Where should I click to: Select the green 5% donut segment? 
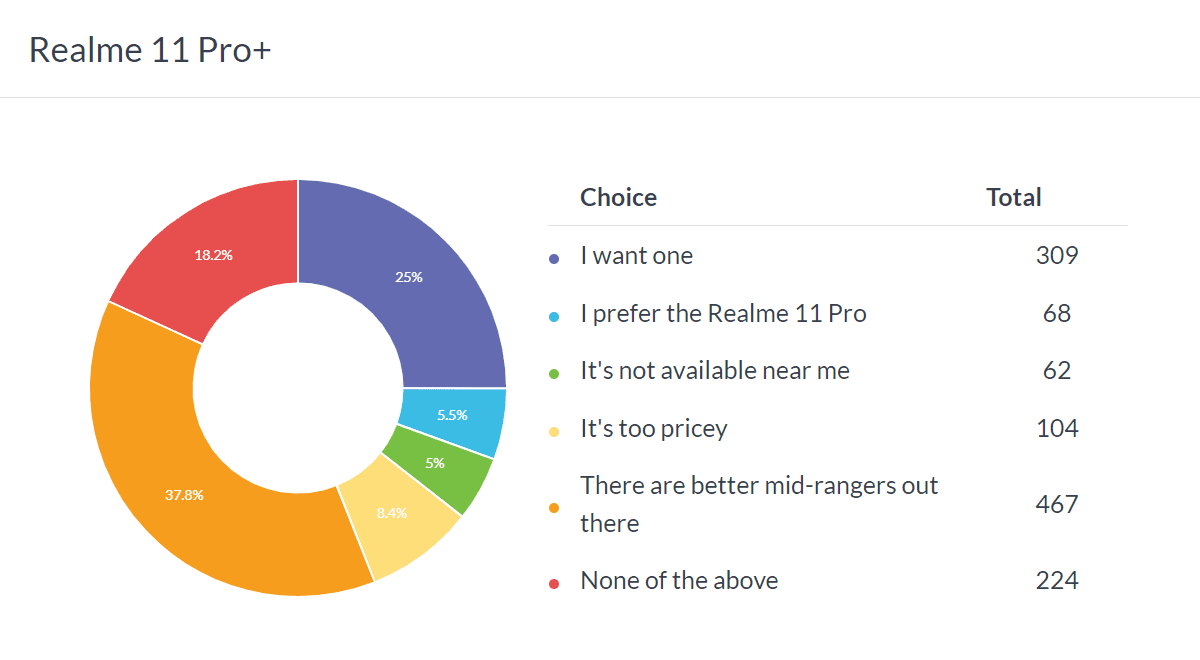435,464
